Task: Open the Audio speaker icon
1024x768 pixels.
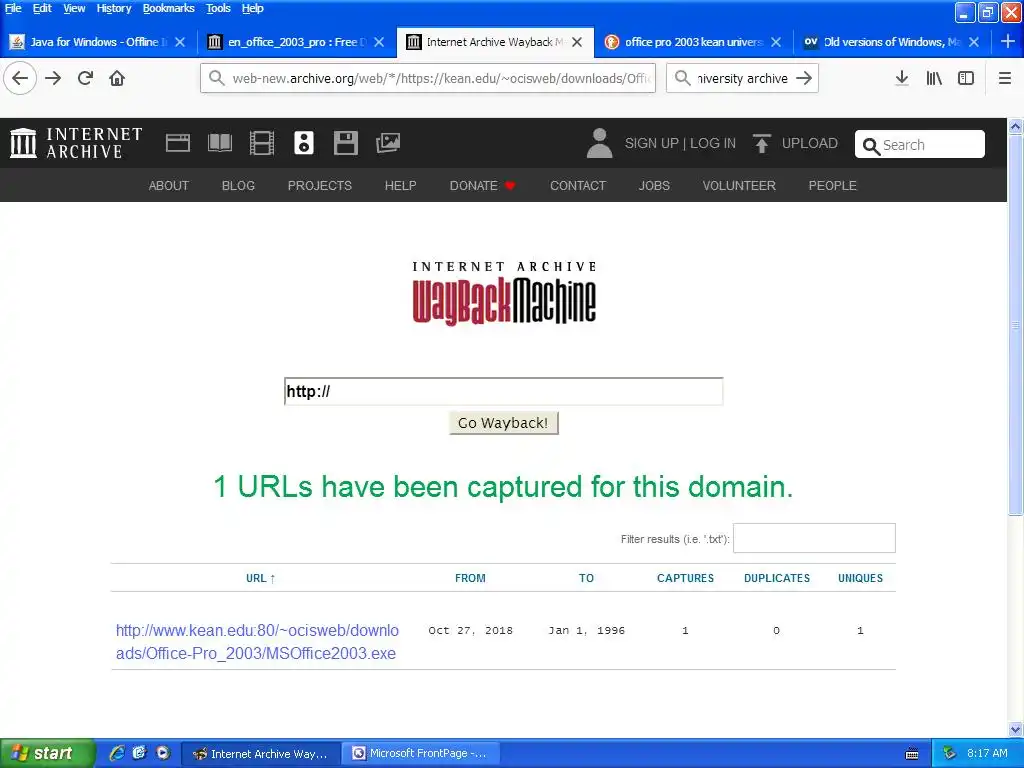Action: 304,143
